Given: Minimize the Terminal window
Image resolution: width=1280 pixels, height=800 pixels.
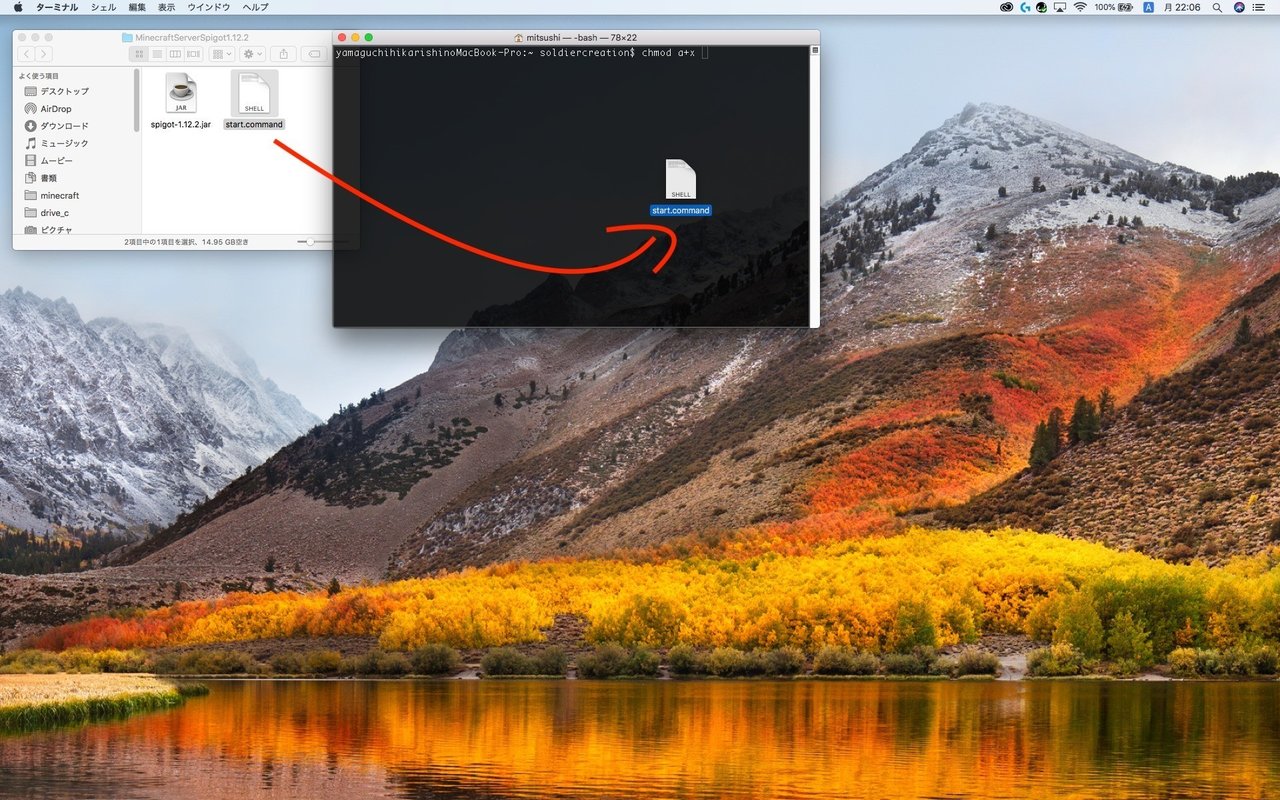Looking at the screenshot, I should click(x=356, y=37).
